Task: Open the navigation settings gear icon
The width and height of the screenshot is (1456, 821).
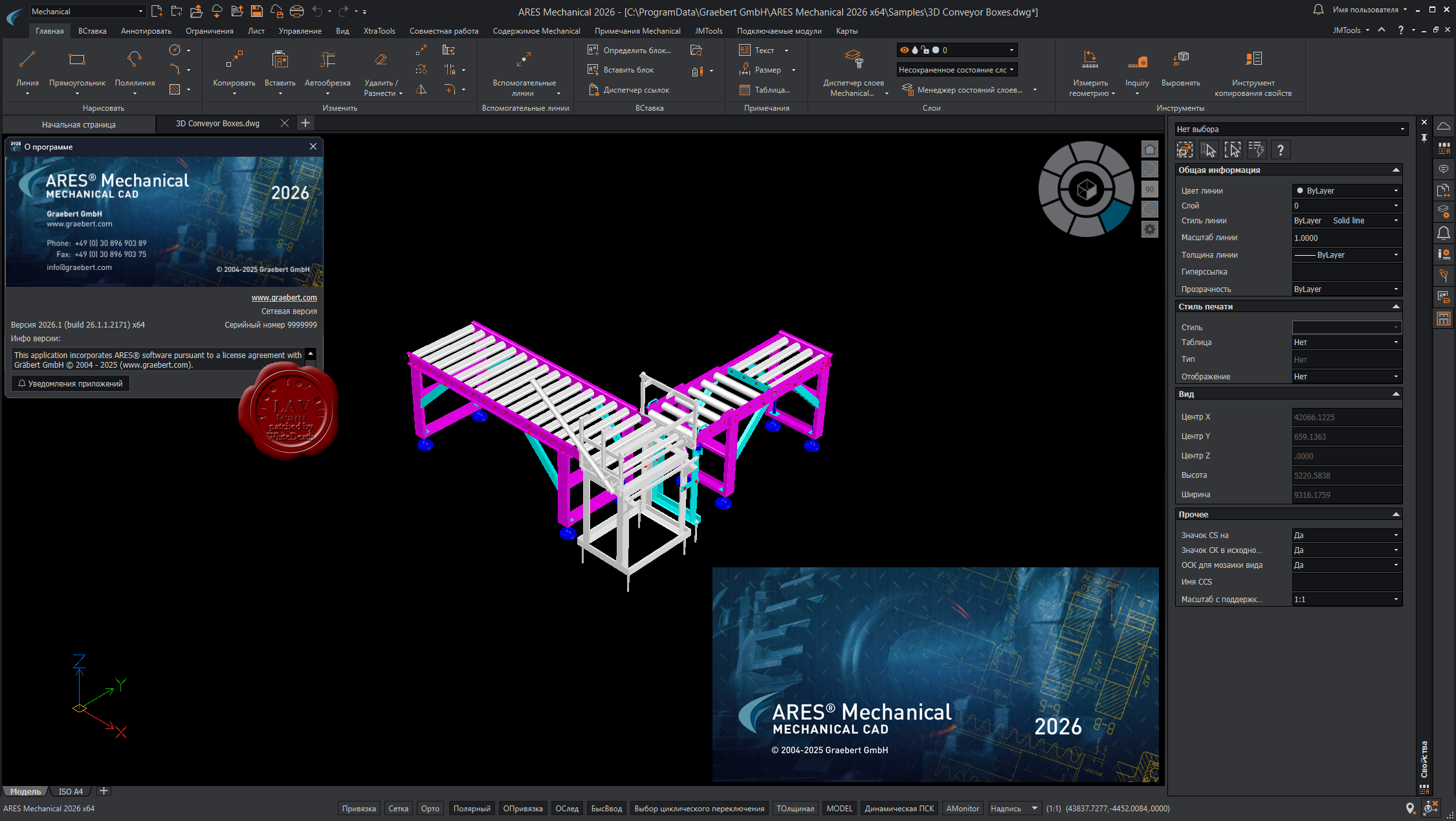Action: [x=1149, y=229]
